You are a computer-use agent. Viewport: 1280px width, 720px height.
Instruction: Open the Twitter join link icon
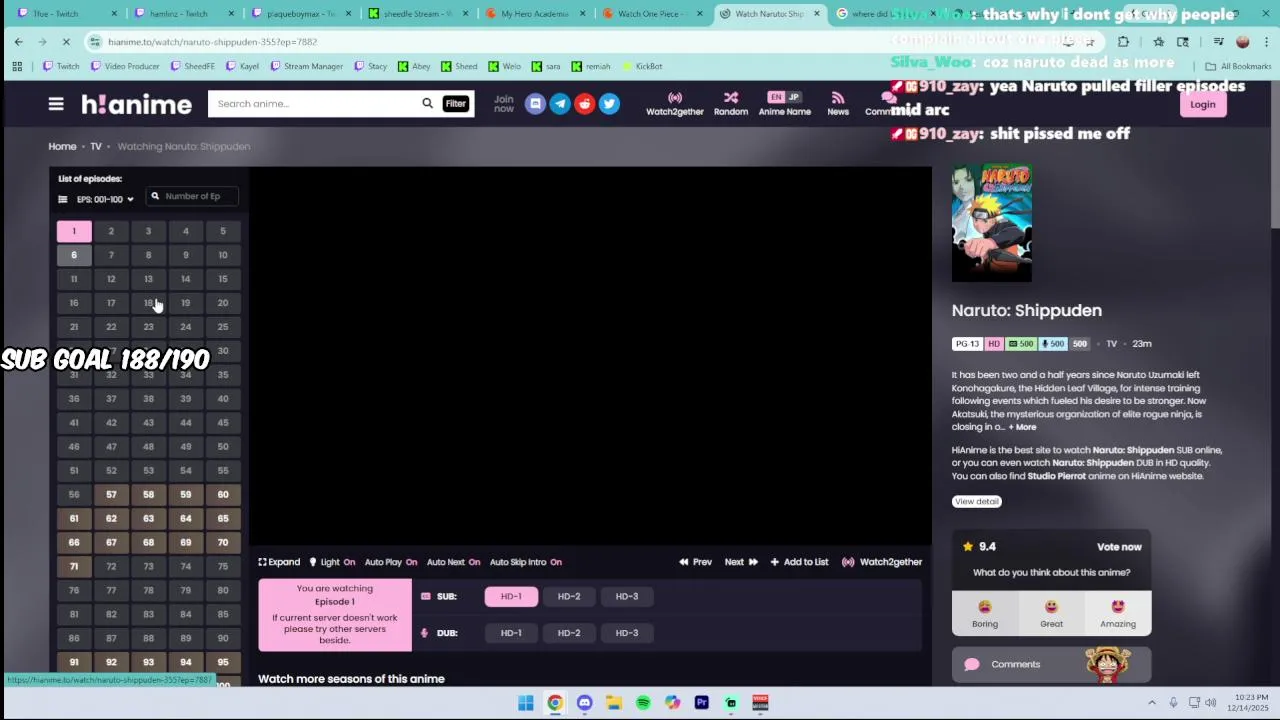tap(609, 104)
